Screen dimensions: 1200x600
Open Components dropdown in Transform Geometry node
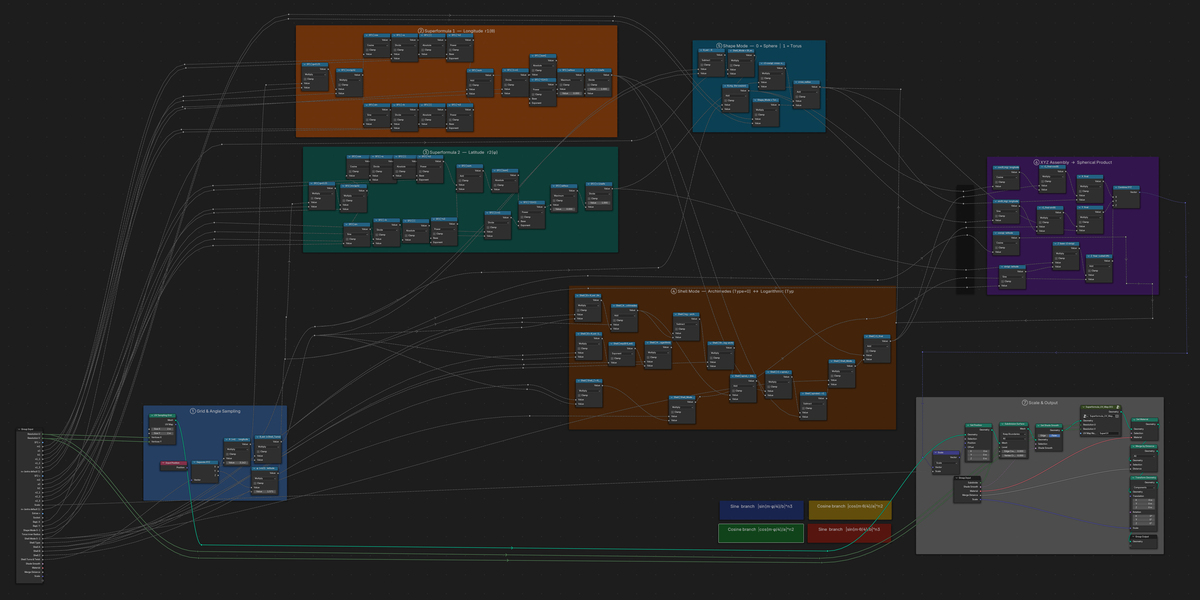[1144, 487]
